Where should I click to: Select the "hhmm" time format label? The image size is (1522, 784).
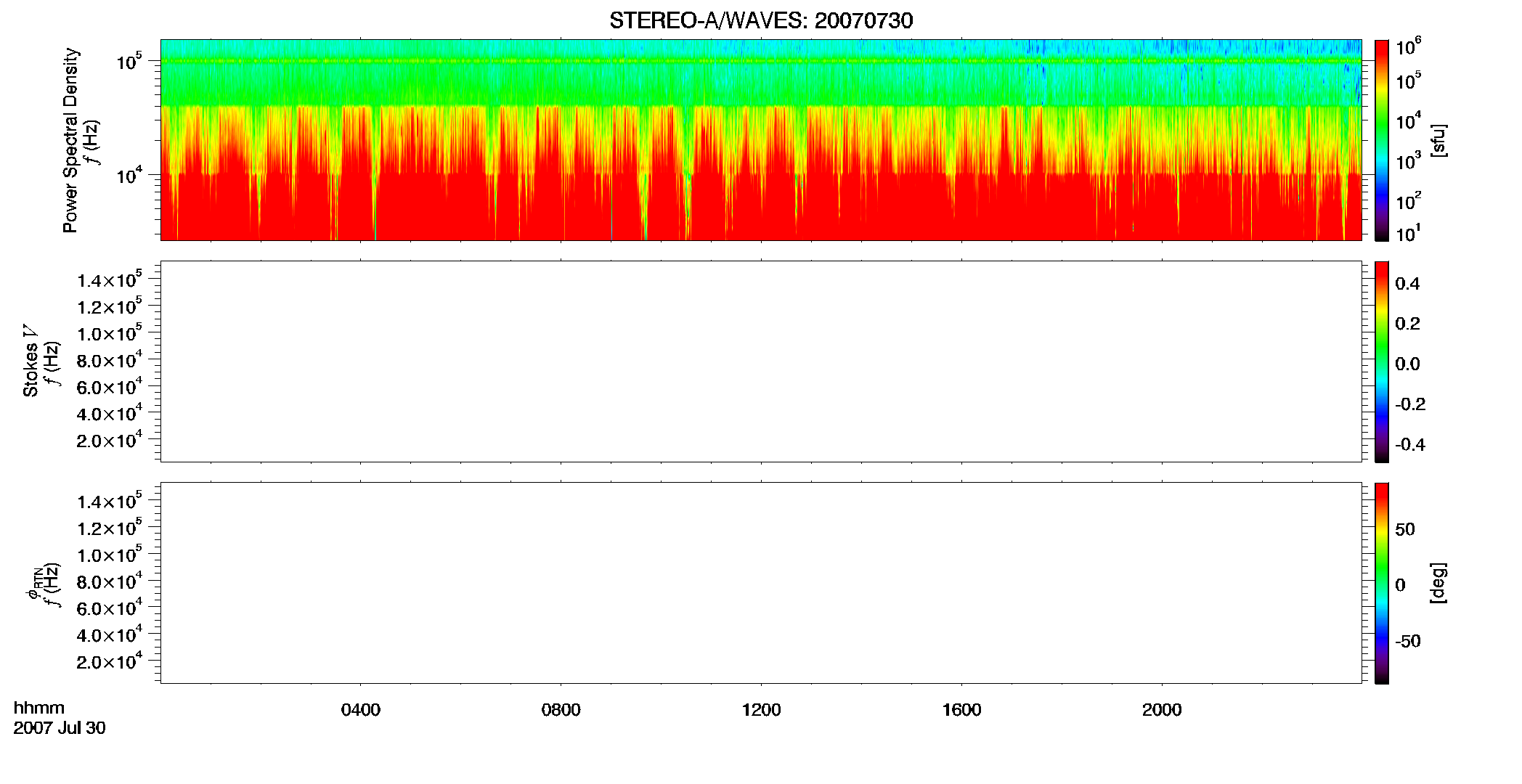(x=38, y=708)
